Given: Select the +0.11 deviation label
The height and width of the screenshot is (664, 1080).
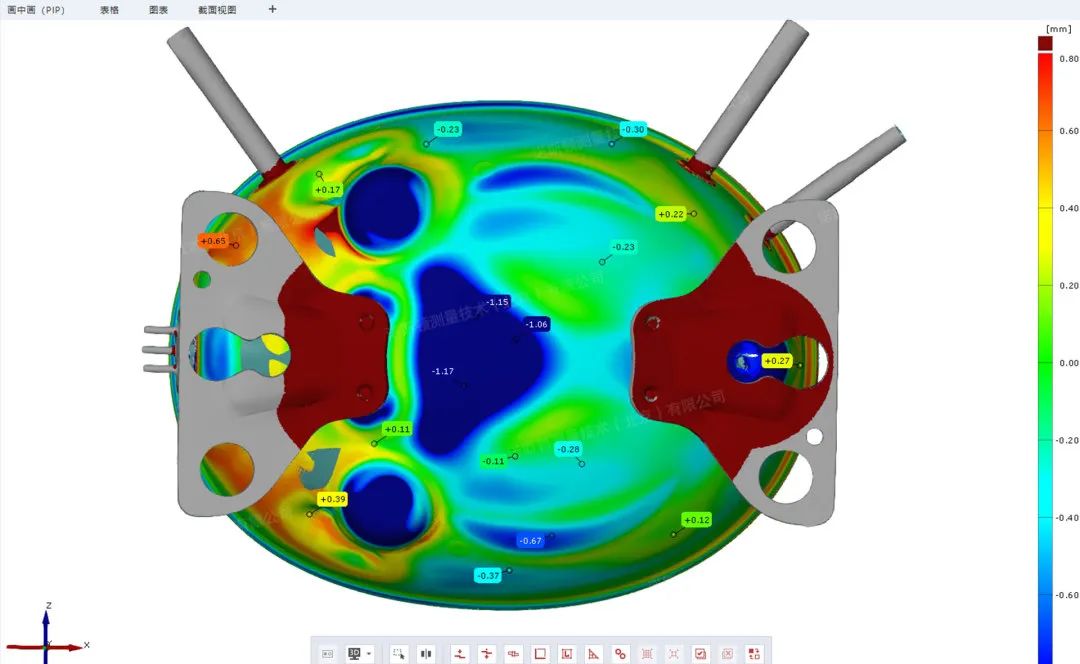Looking at the screenshot, I should (x=397, y=429).
